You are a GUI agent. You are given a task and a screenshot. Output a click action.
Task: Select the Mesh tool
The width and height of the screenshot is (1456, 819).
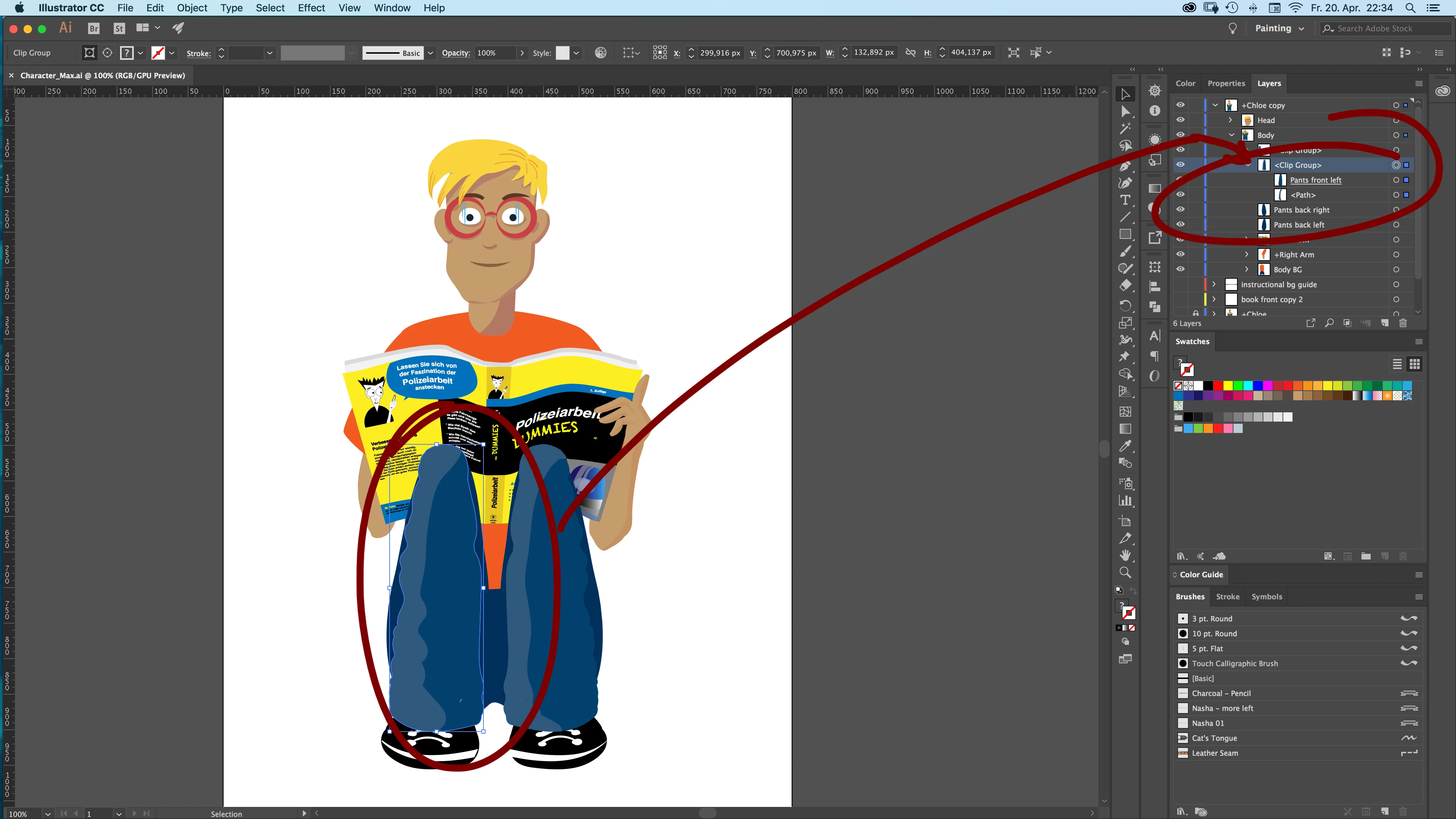[x=1125, y=412]
